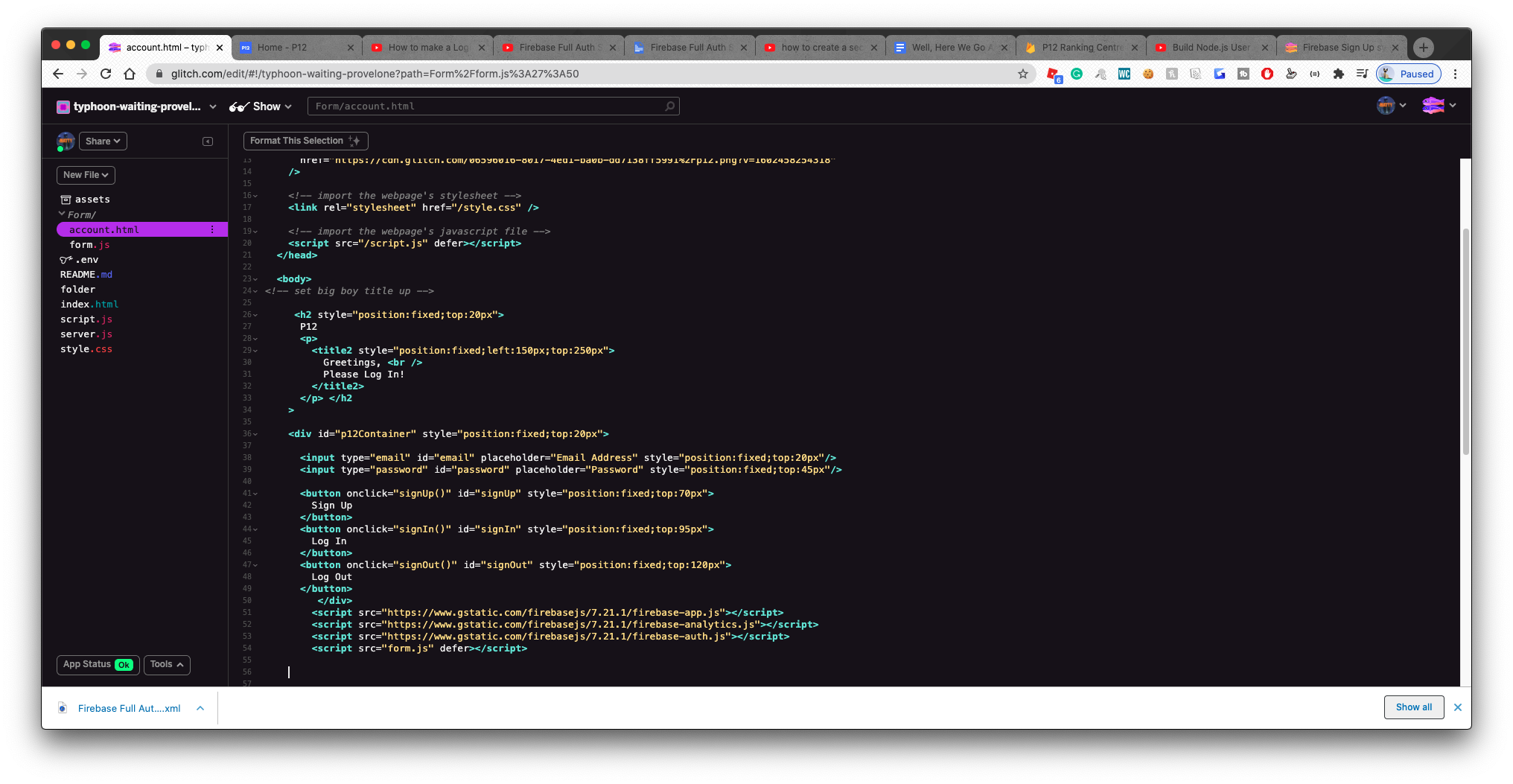1513x784 pixels.
Task: Click the Form/account.html search field
Action: [x=493, y=106]
